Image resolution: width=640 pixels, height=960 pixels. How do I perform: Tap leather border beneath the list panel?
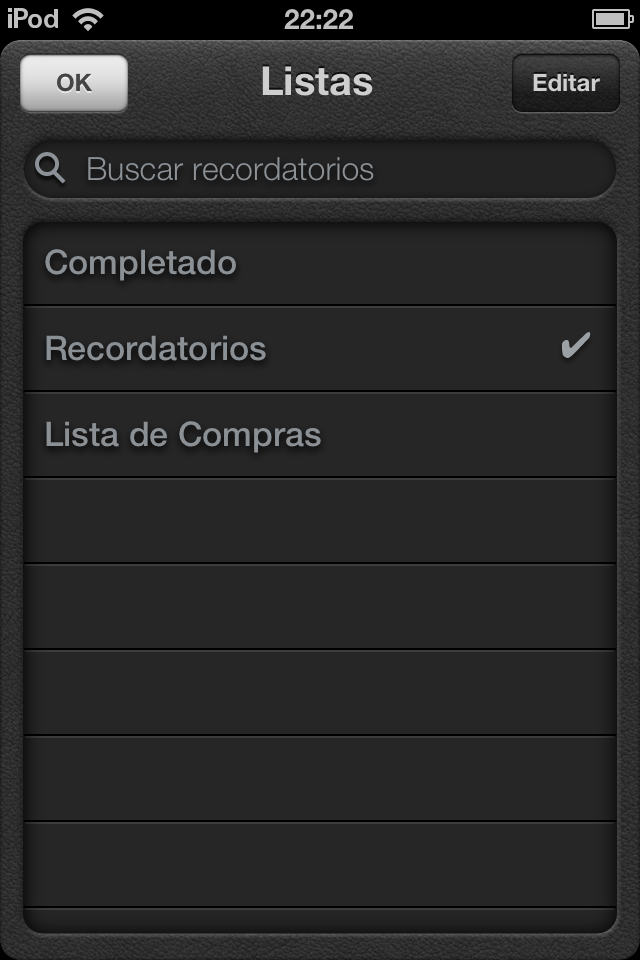320,947
